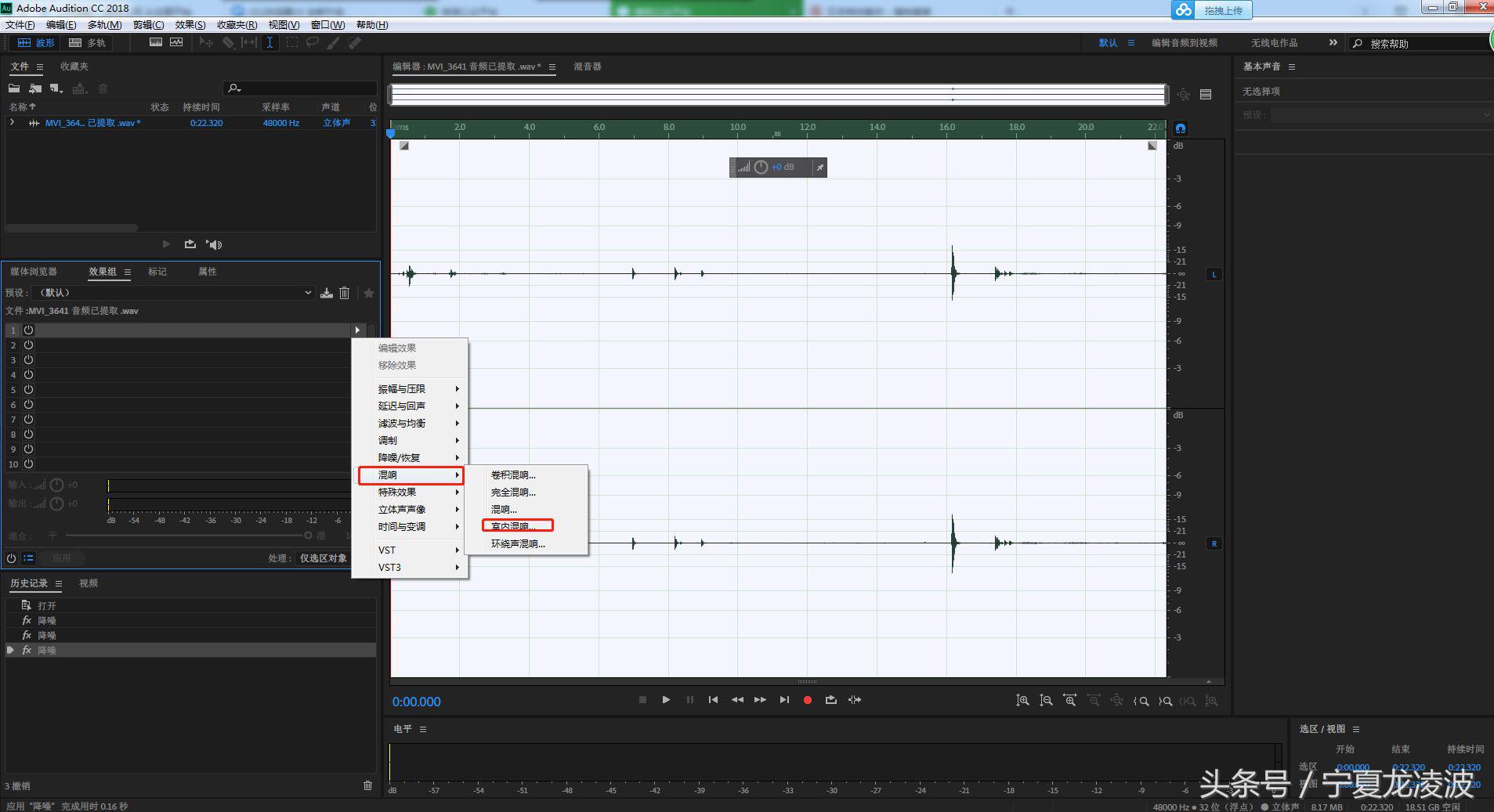The height and width of the screenshot is (812, 1494).
Task: Switch to the 多轨 multitrack view
Action: pyautogui.click(x=87, y=43)
